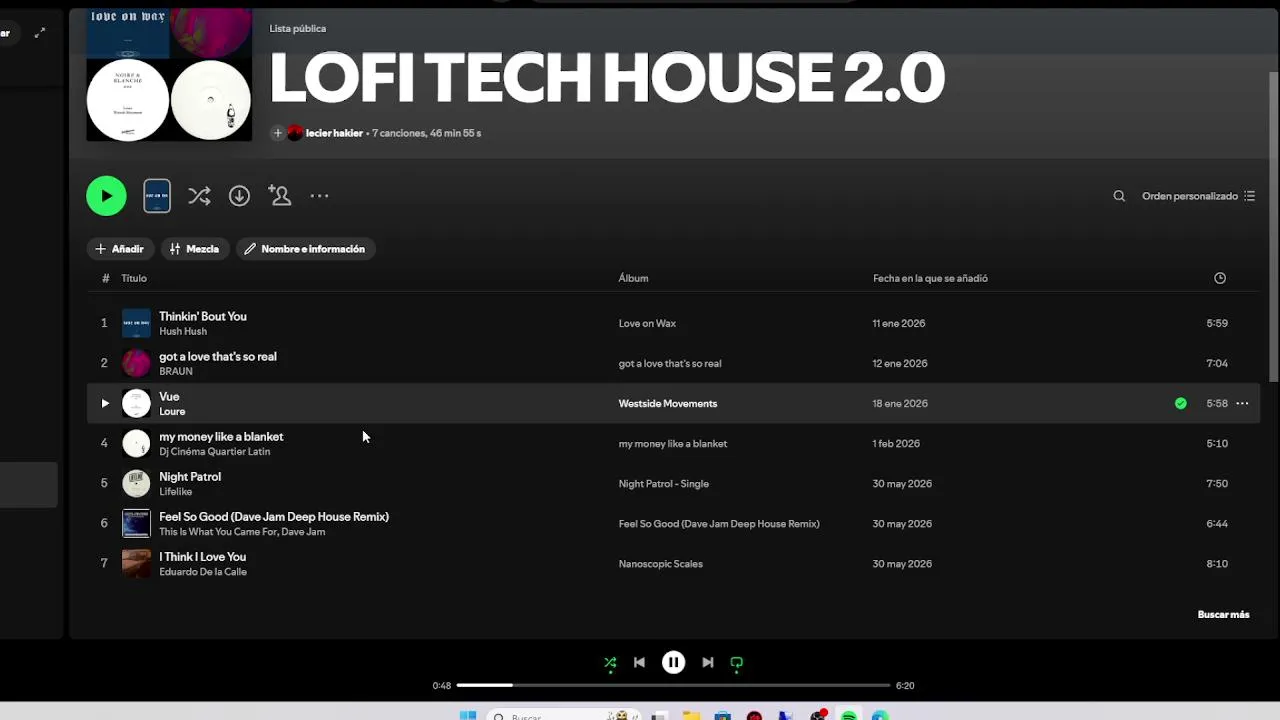Select the Feel So Good track title
Image resolution: width=1280 pixels, height=720 pixels.
[274, 516]
